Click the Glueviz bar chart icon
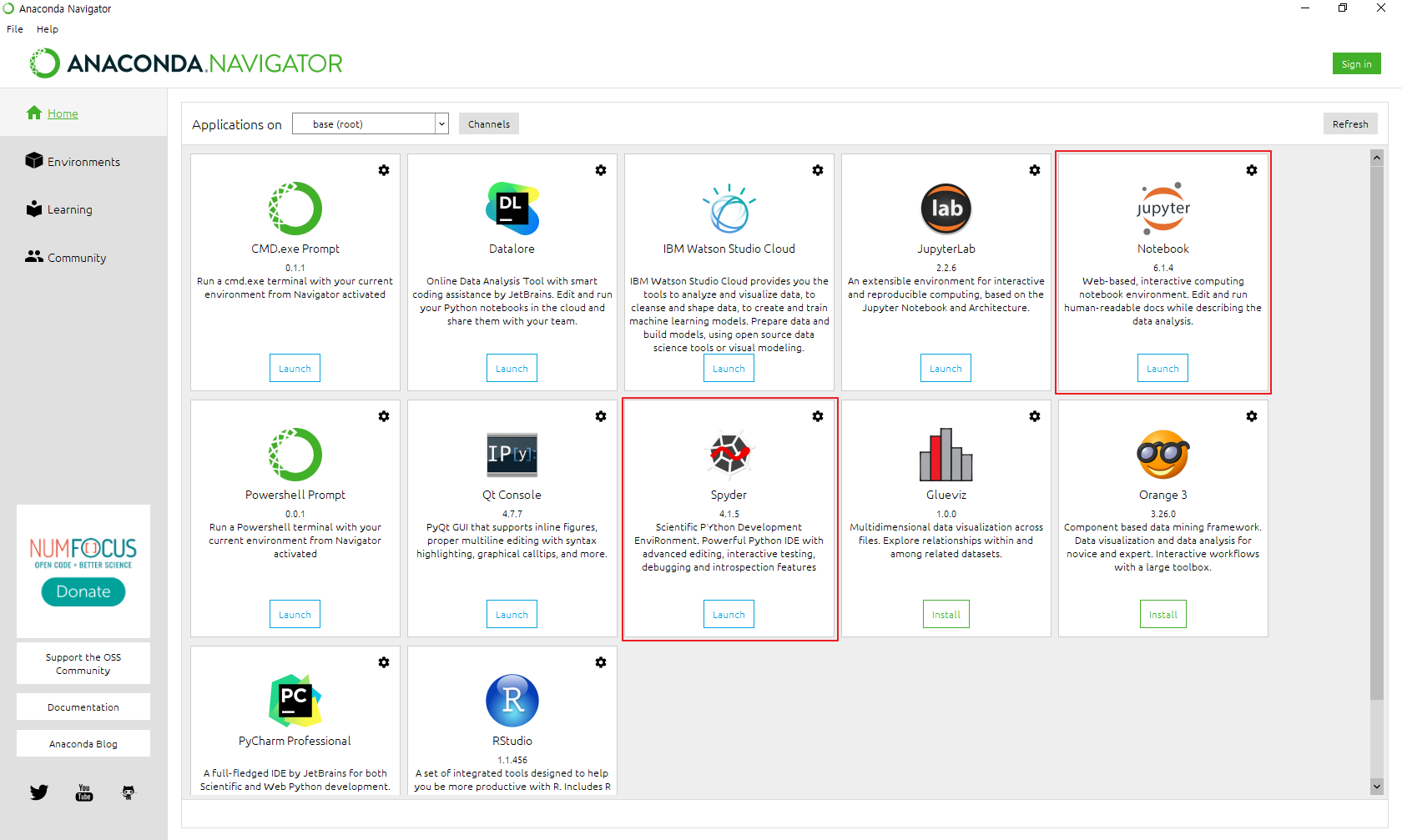Screen dimensions: 1402x840 click(x=946, y=455)
